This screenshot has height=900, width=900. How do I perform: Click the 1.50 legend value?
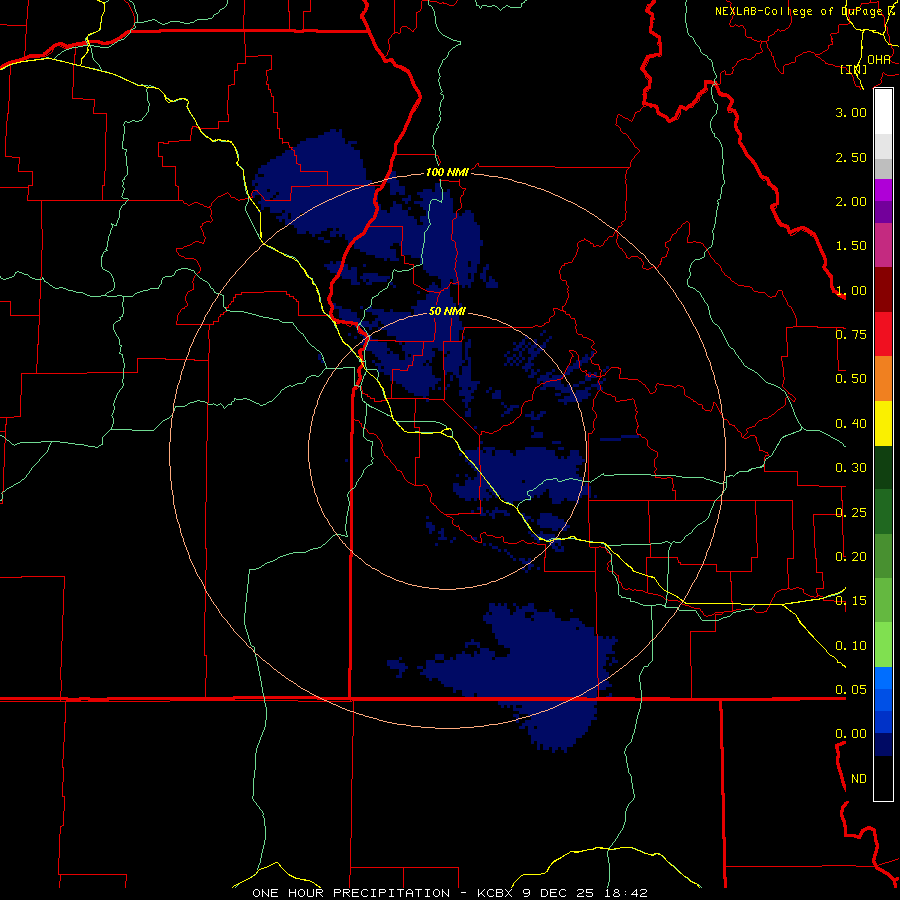tap(851, 246)
